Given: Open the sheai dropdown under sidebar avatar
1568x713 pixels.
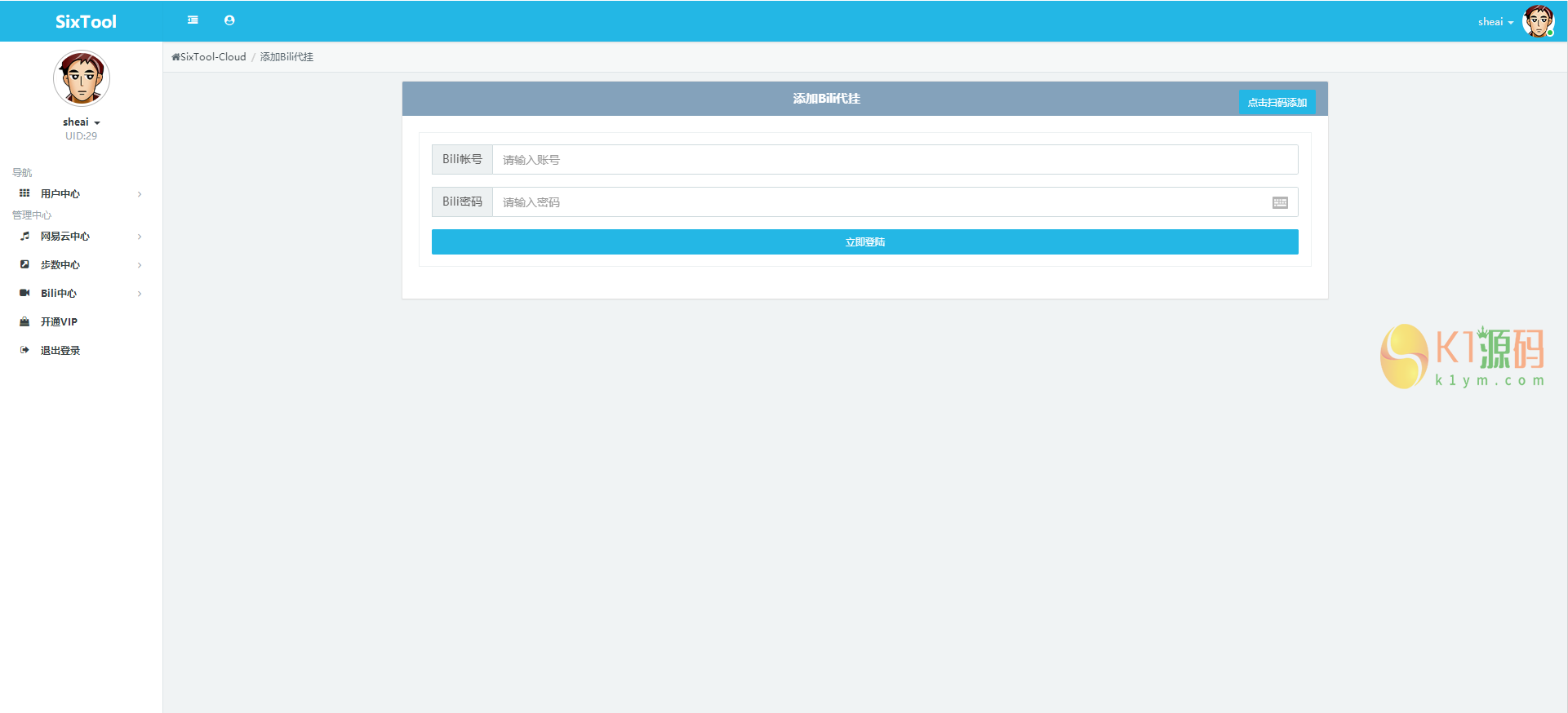Looking at the screenshot, I should [82, 122].
